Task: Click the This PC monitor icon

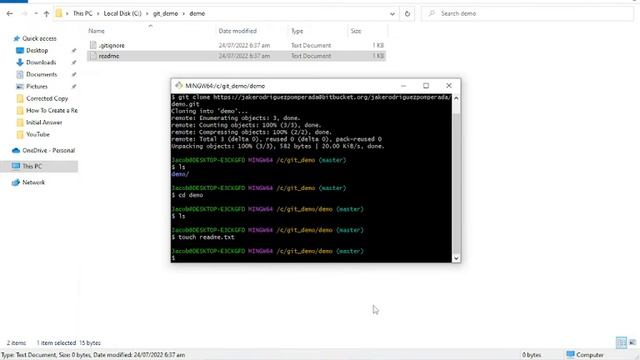Action: click(x=16, y=166)
